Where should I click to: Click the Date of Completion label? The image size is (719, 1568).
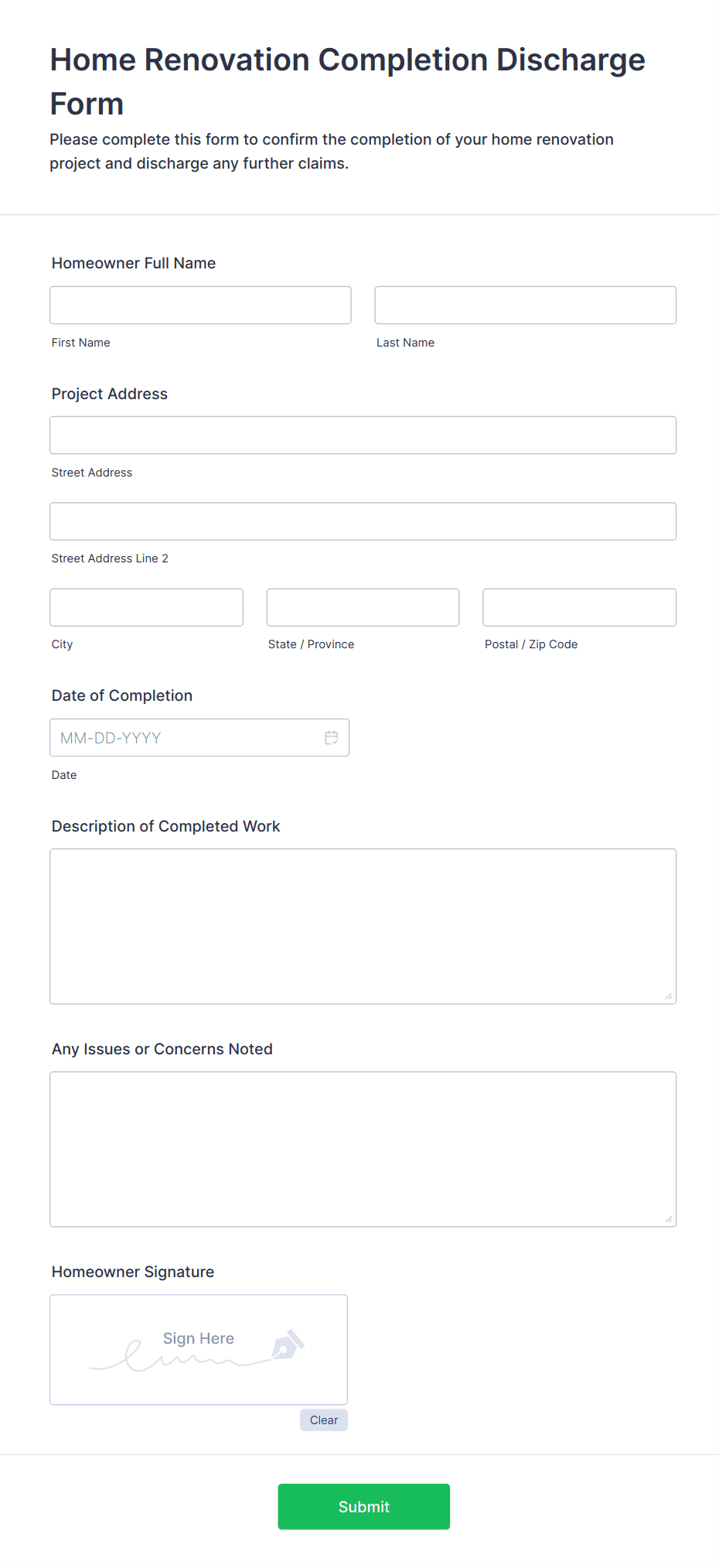[122, 695]
